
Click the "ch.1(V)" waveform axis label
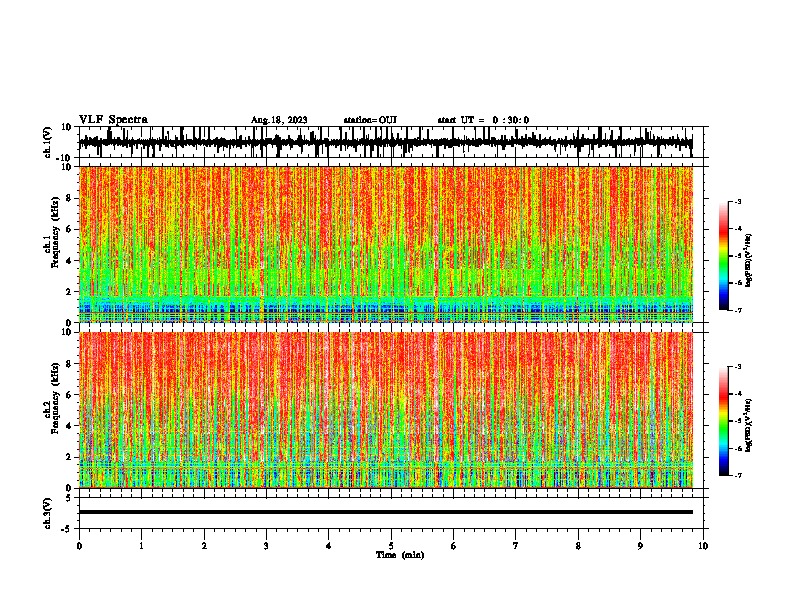point(48,142)
